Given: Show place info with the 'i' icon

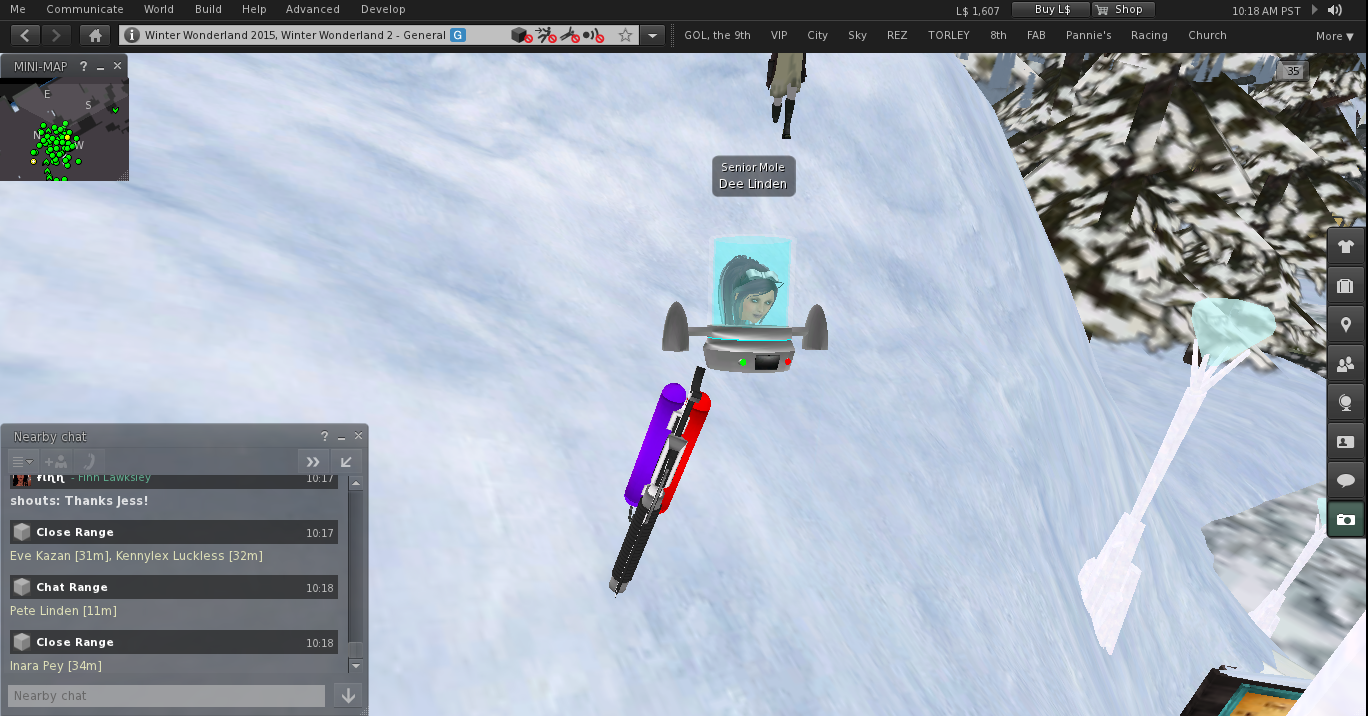Looking at the screenshot, I should coord(132,35).
